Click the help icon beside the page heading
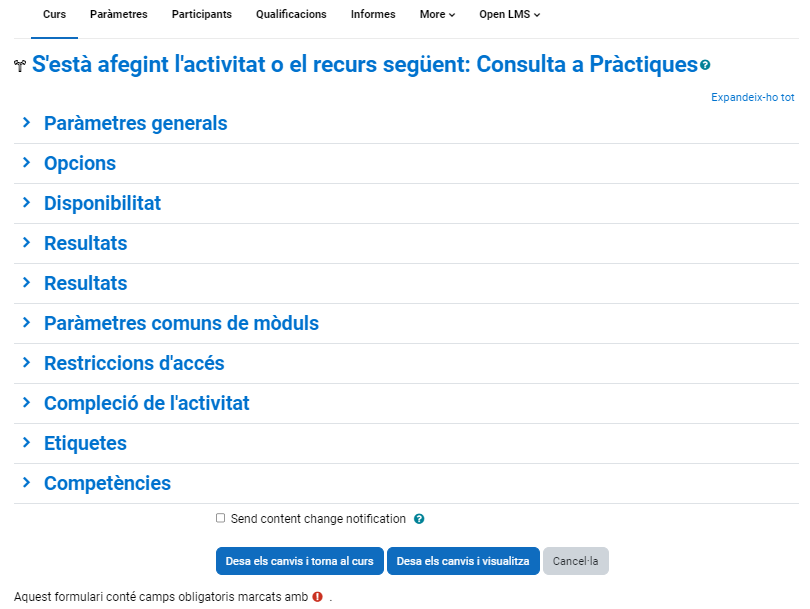This screenshot has height=609, width=810. pyautogui.click(x=706, y=65)
